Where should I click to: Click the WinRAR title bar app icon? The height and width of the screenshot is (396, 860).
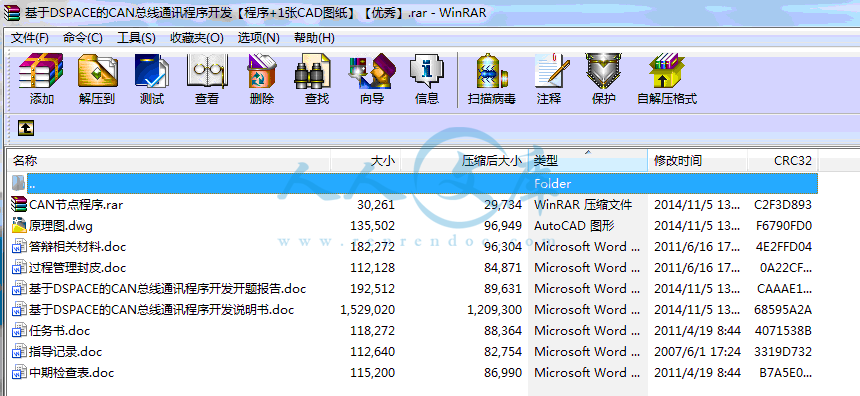pos(12,12)
